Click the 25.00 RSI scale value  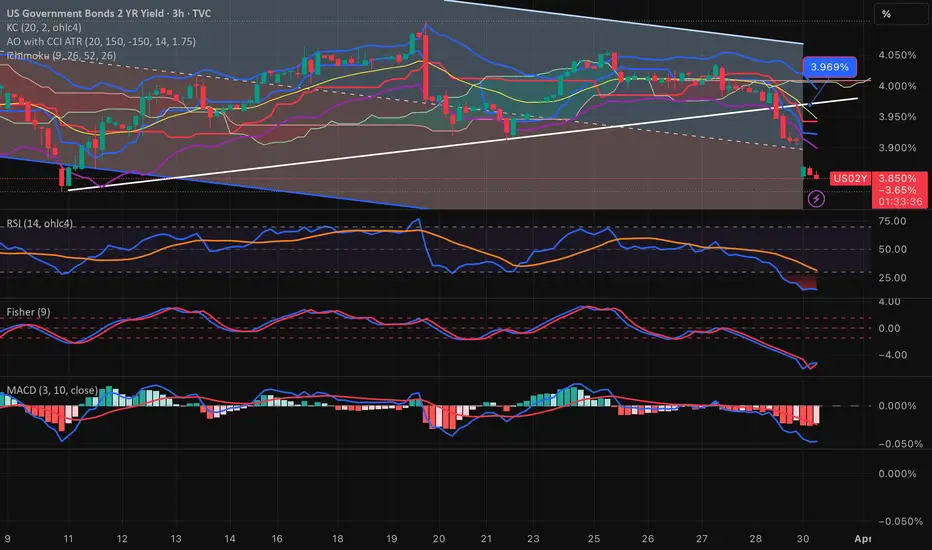[x=892, y=278]
